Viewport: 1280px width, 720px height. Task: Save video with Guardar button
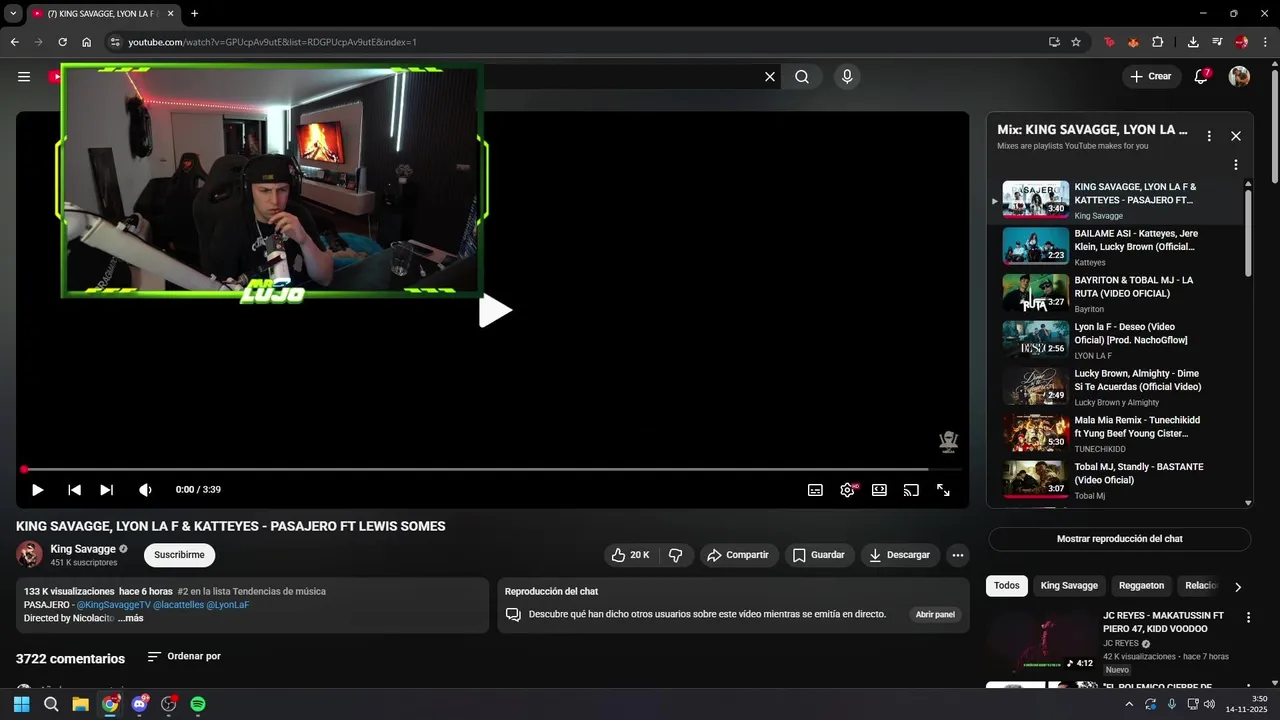(818, 555)
